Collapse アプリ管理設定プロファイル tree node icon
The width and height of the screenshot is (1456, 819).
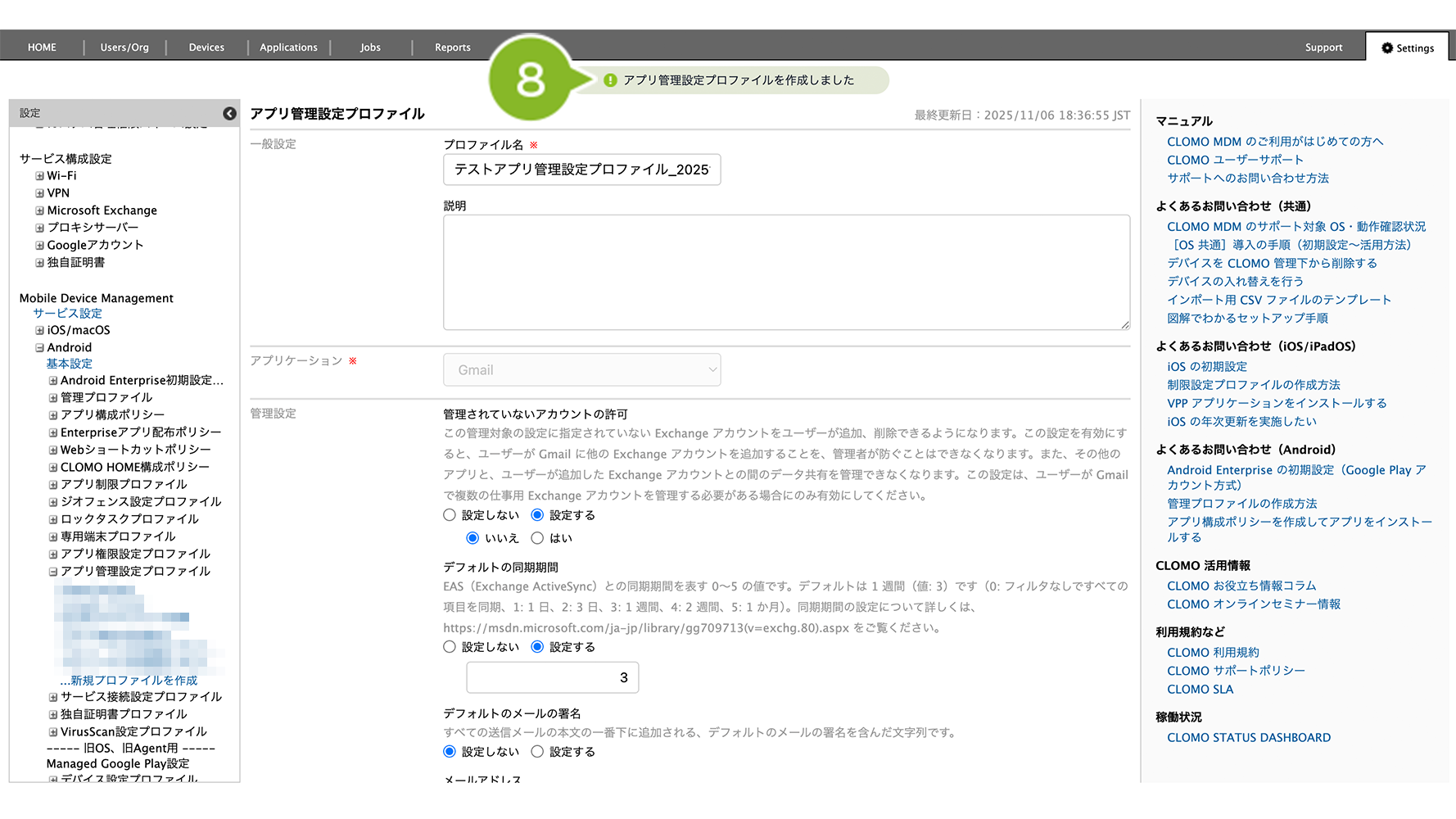coord(53,572)
